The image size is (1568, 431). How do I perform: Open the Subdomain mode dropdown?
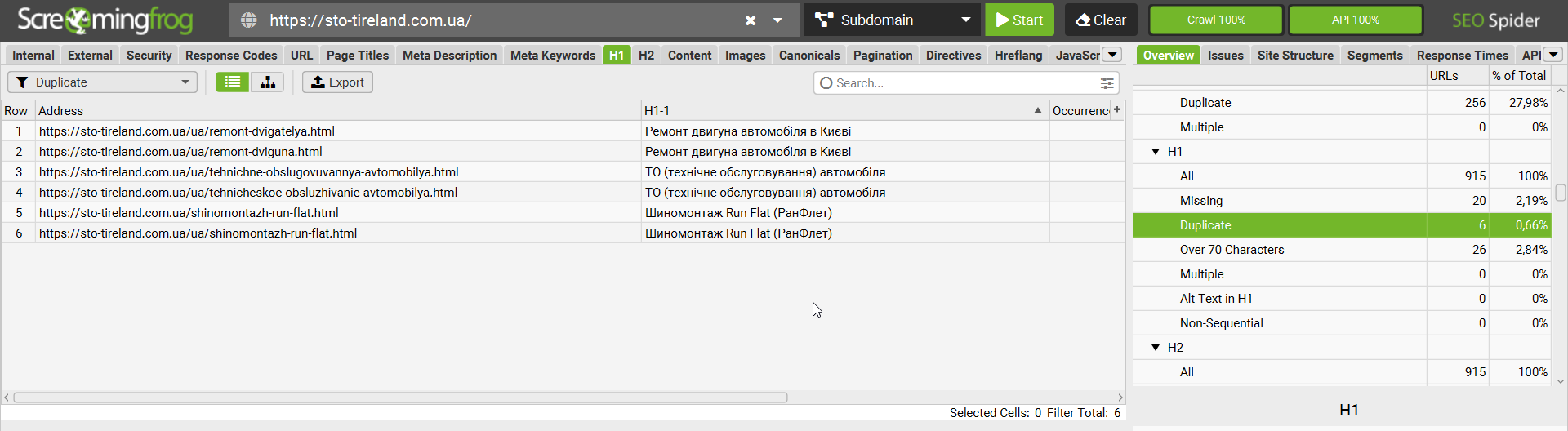point(892,20)
